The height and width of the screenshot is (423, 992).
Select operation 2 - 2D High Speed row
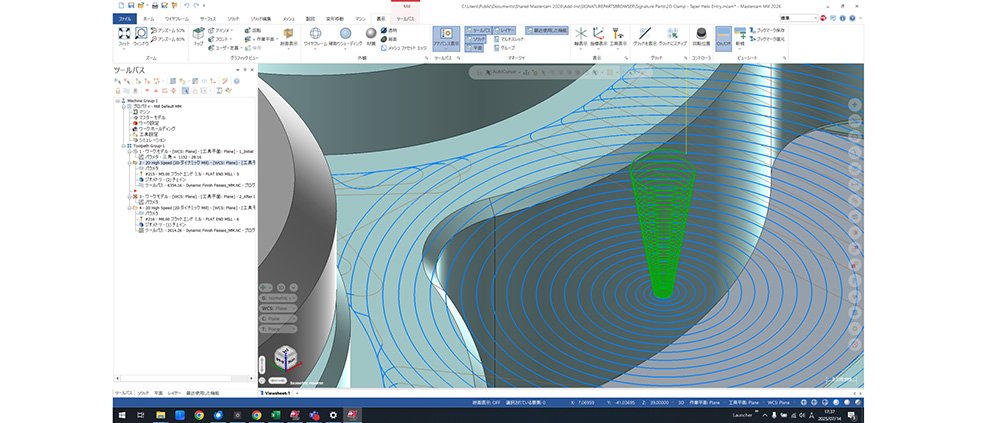[192, 162]
